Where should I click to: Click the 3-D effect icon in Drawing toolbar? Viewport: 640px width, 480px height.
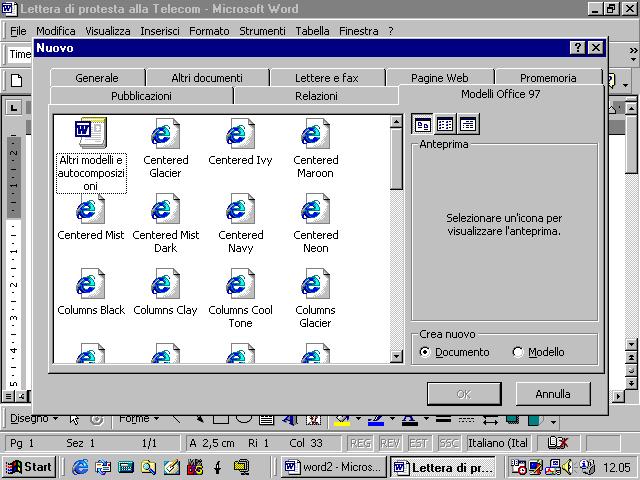[535, 420]
